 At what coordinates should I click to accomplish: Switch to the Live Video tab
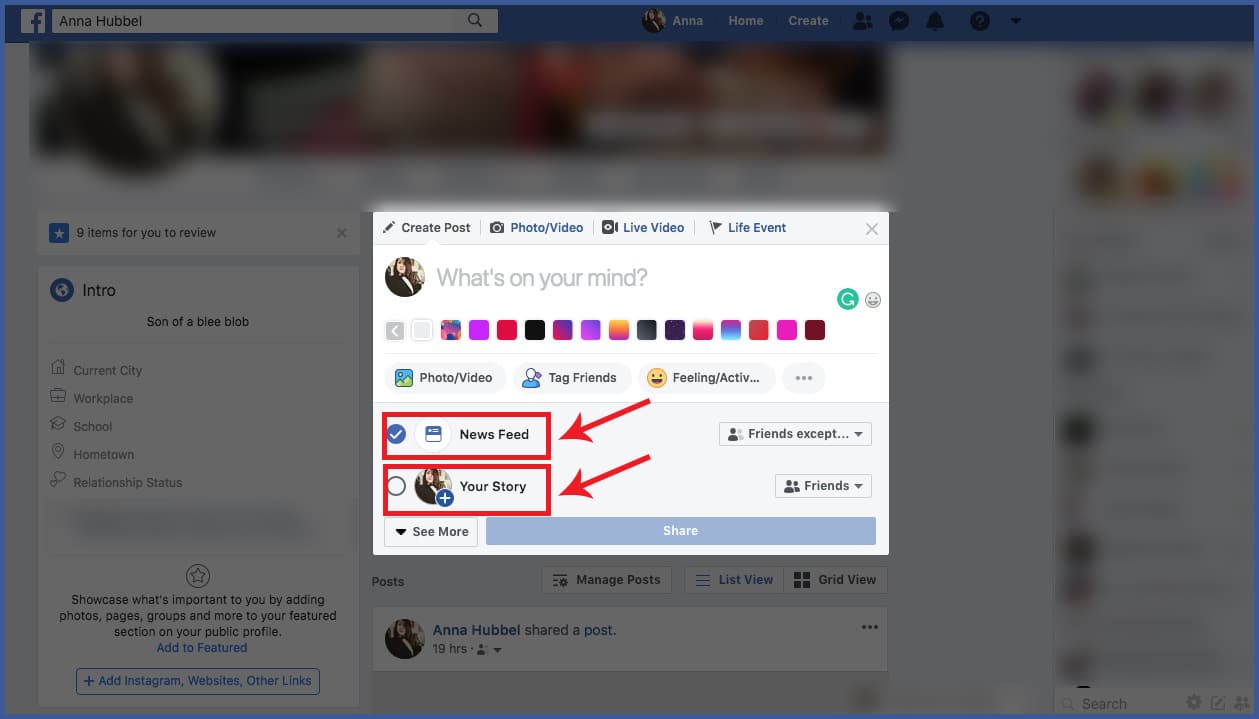tap(643, 228)
